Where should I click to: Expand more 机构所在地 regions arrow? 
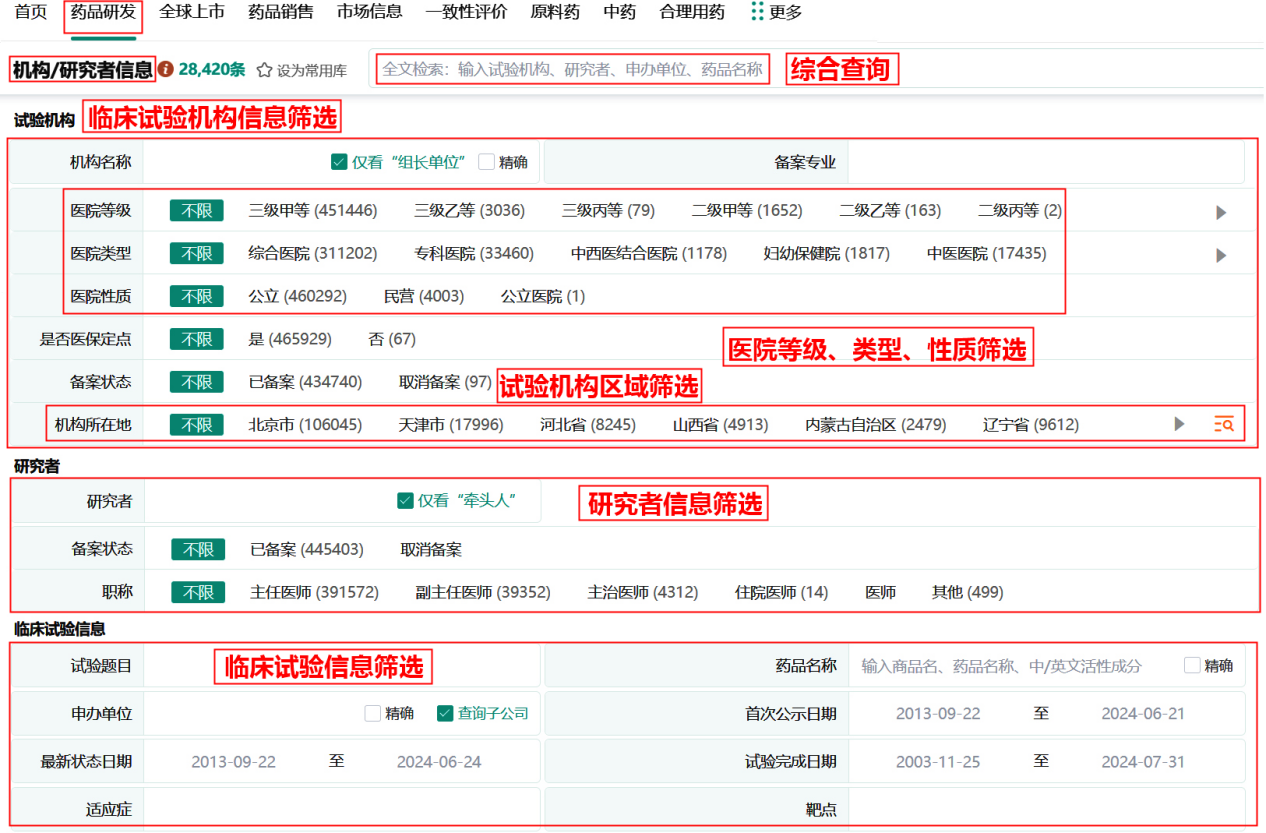coord(1179,424)
